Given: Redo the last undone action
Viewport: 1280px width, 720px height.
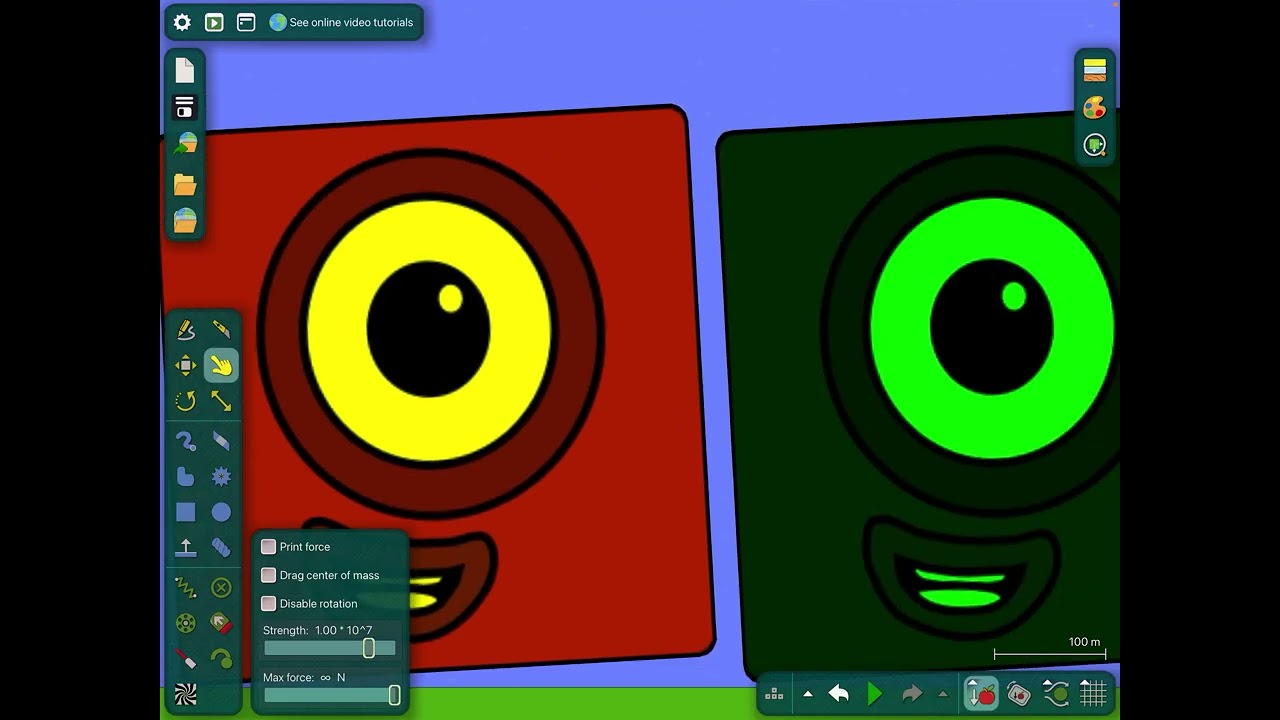Looking at the screenshot, I should 912,694.
